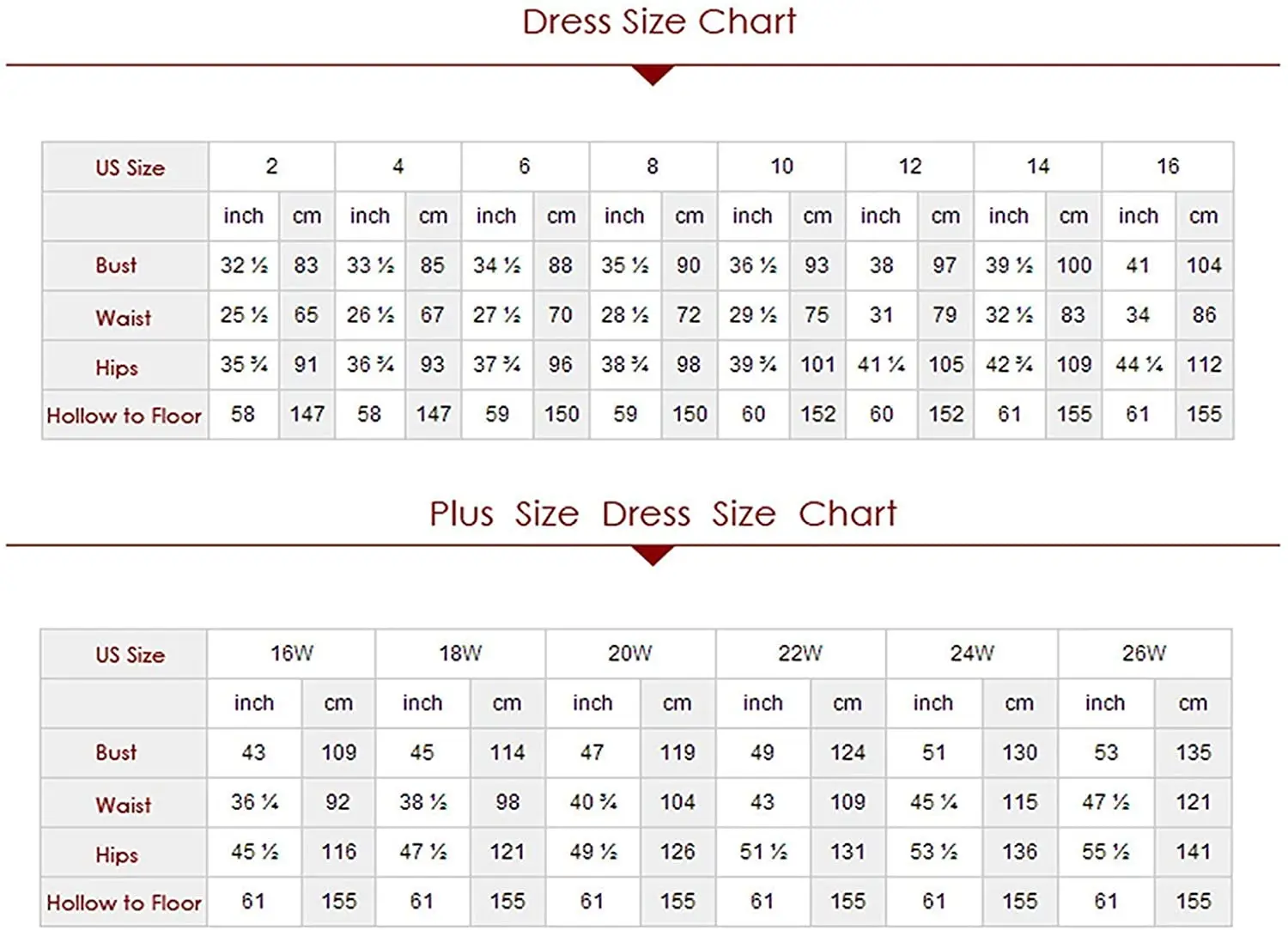Select the US size 10 column header
The width and height of the screenshot is (1288, 930).
pyautogui.click(x=781, y=167)
